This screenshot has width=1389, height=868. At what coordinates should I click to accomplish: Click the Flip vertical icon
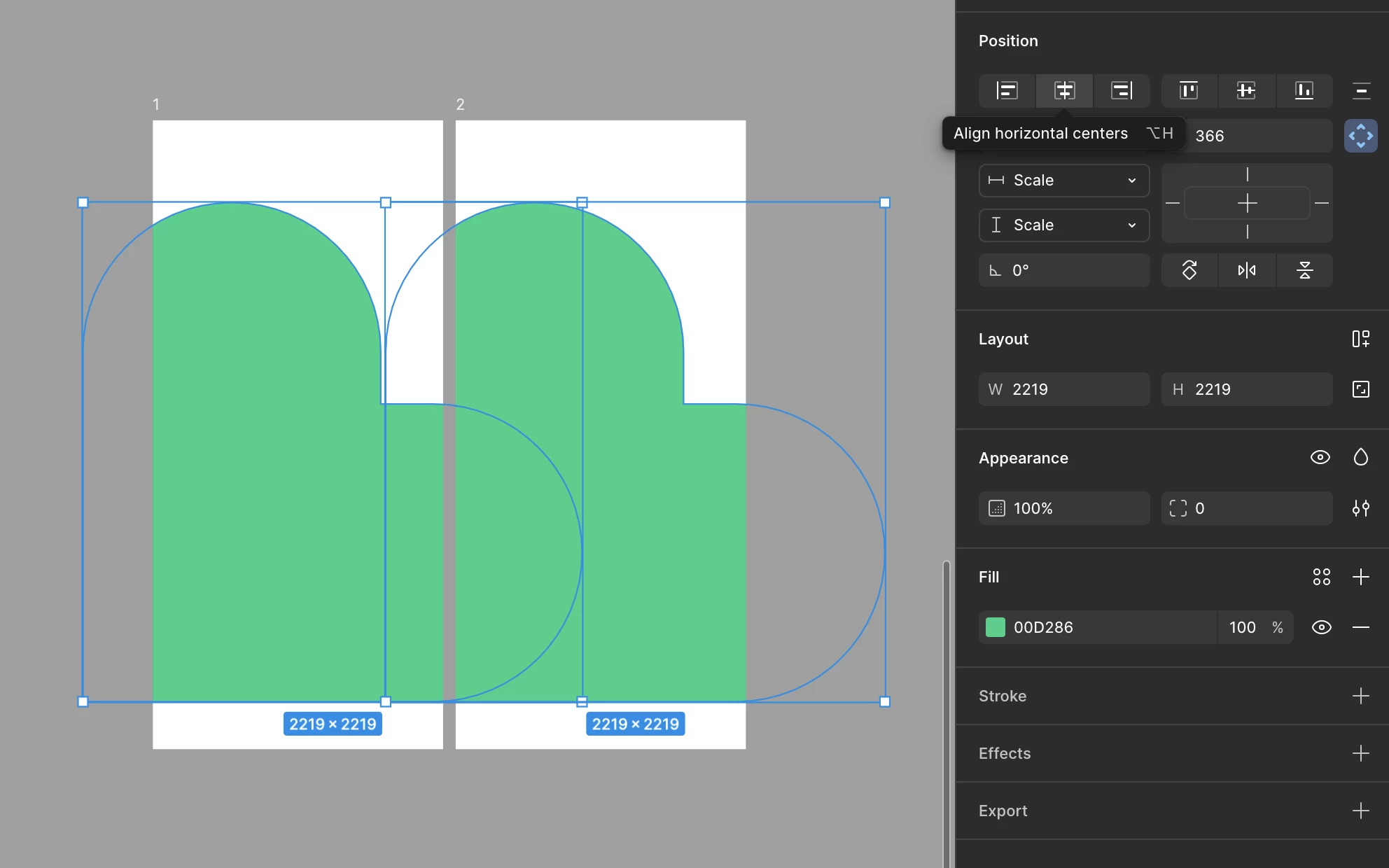coord(1304,270)
